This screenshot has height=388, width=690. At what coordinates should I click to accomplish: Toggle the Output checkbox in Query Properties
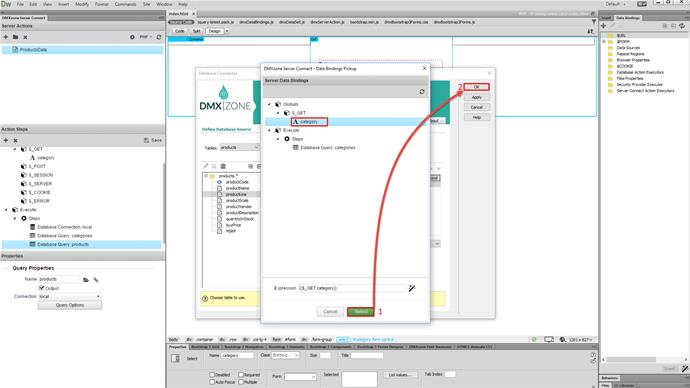(x=42, y=288)
